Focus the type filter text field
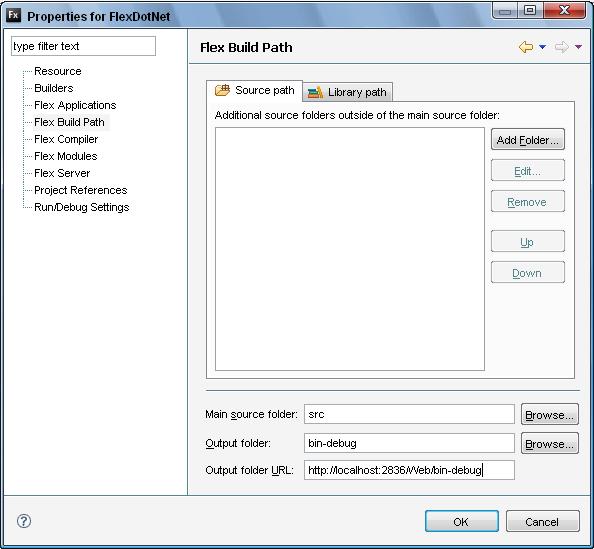This screenshot has height=549, width=594. (x=83, y=46)
